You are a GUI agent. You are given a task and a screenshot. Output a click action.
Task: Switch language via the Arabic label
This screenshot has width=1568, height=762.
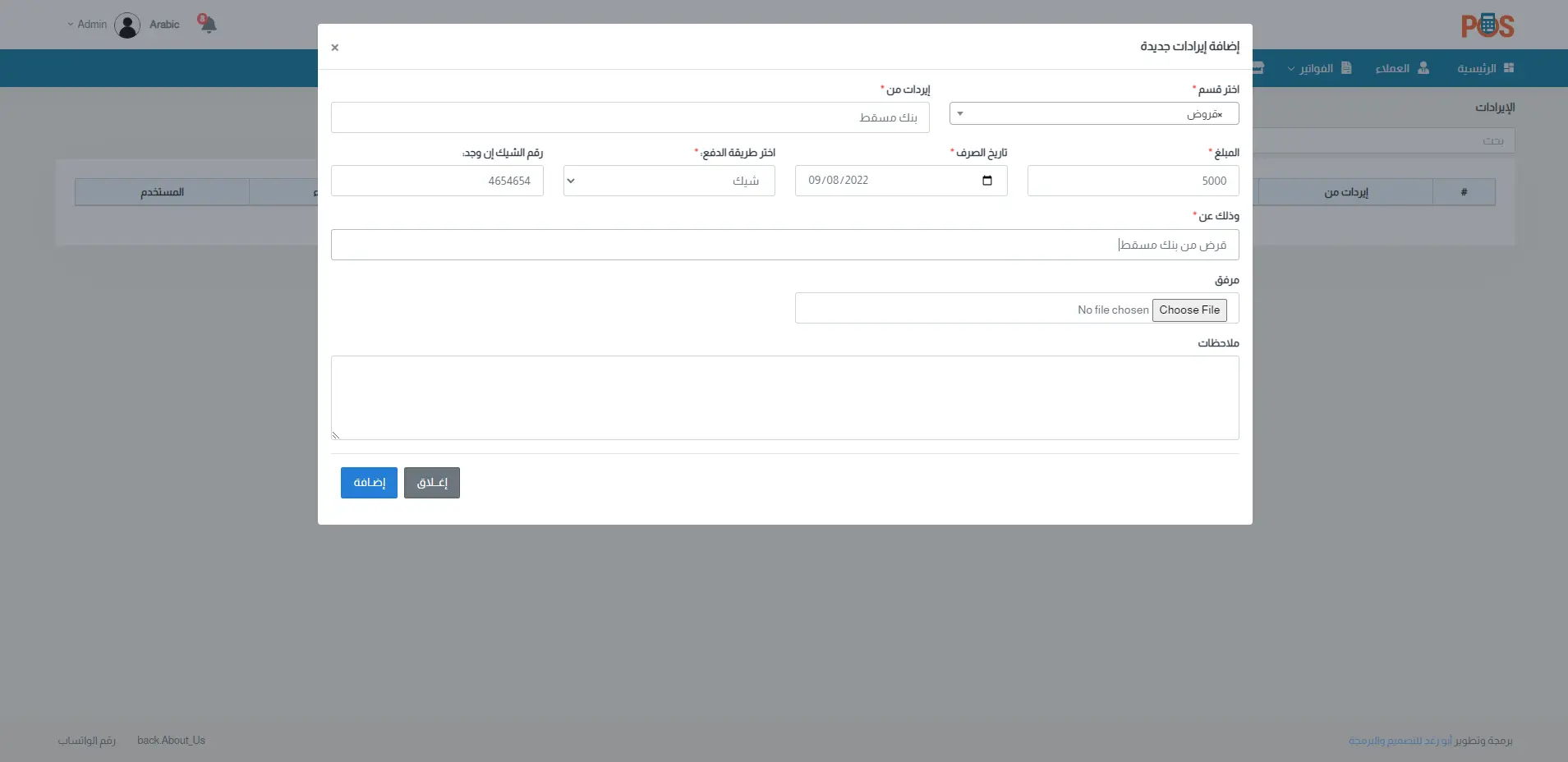pyautogui.click(x=164, y=25)
